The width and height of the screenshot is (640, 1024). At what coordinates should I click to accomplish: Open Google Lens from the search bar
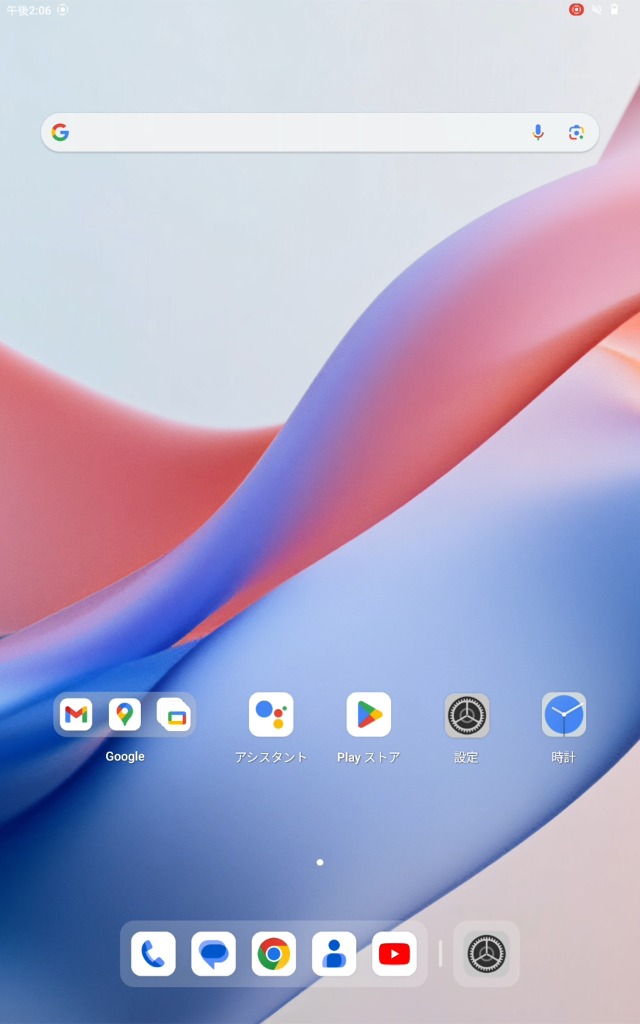[x=576, y=132]
